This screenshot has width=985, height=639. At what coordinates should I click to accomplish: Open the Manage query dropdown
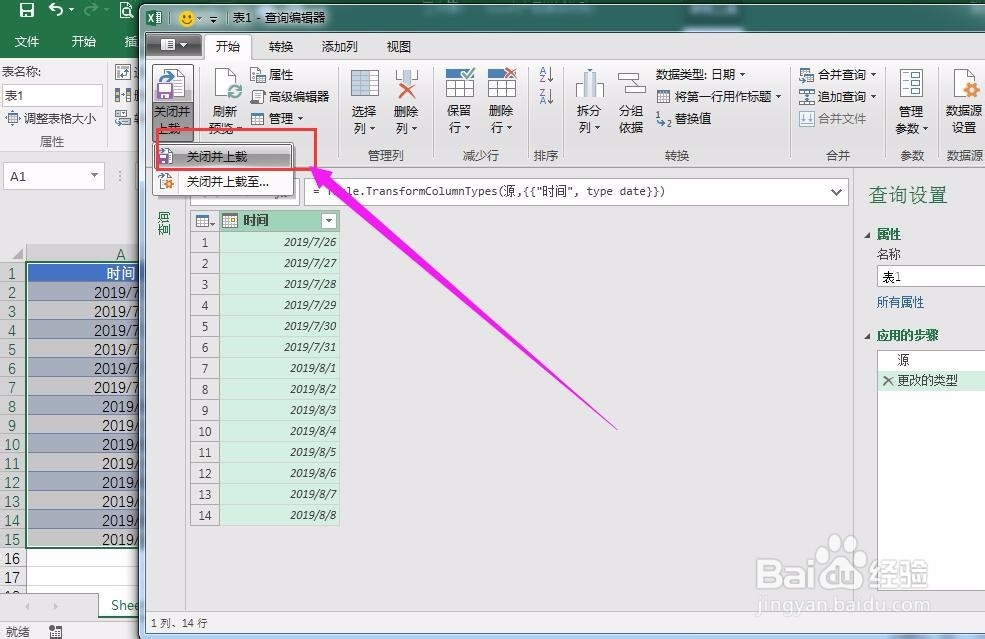pos(277,119)
